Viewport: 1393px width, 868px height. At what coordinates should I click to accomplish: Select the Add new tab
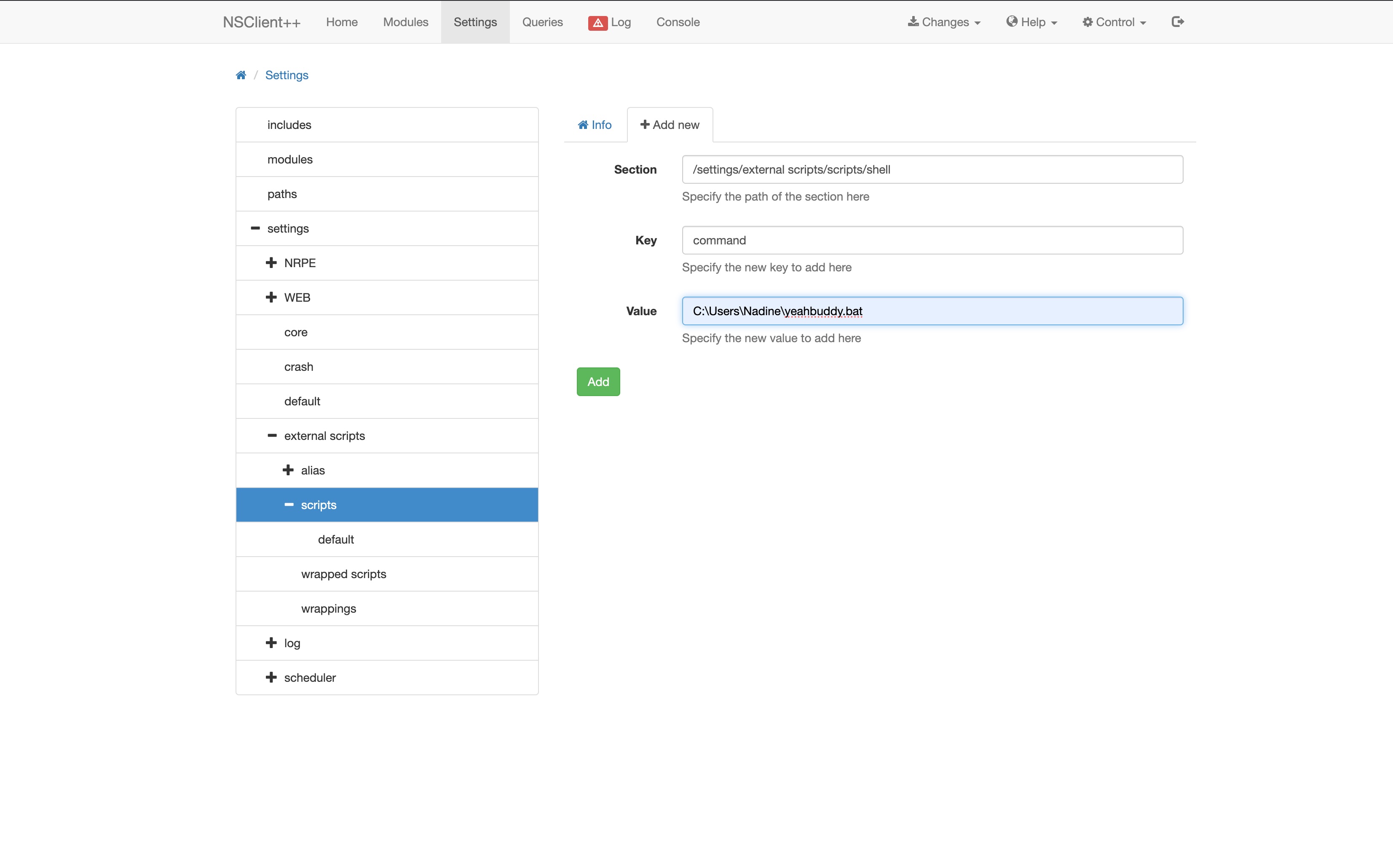point(670,125)
